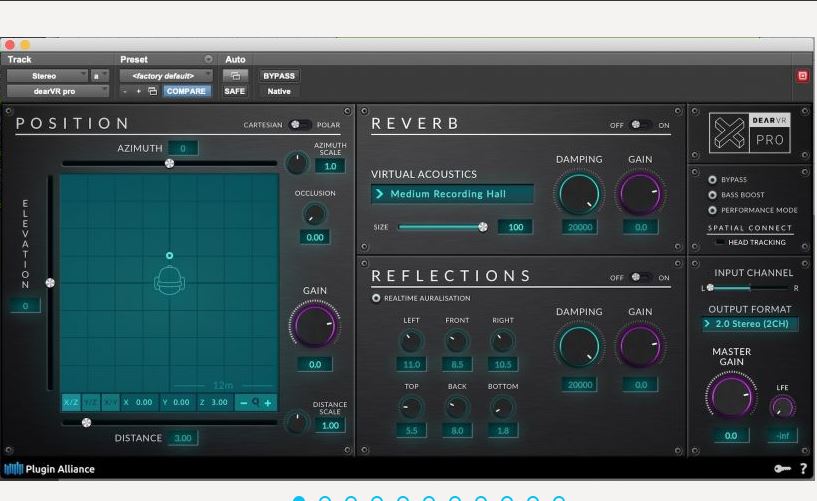This screenshot has height=501, width=817.
Task: Click the Right reflection knob
Action: pyautogui.click(x=503, y=342)
